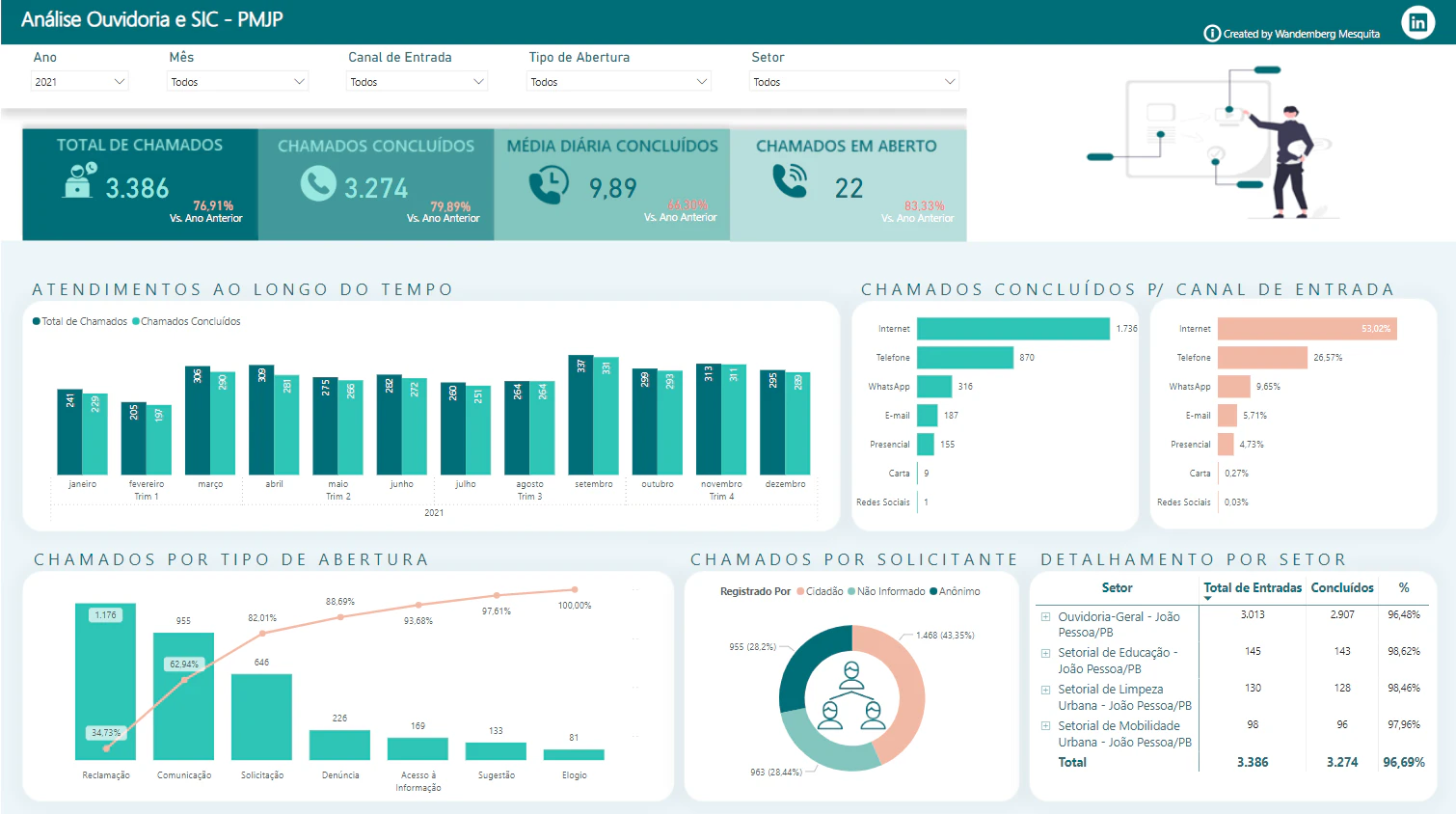This screenshot has width=1456, height=814.
Task: Select the Solicitação bar with 646
Action: tap(261, 717)
